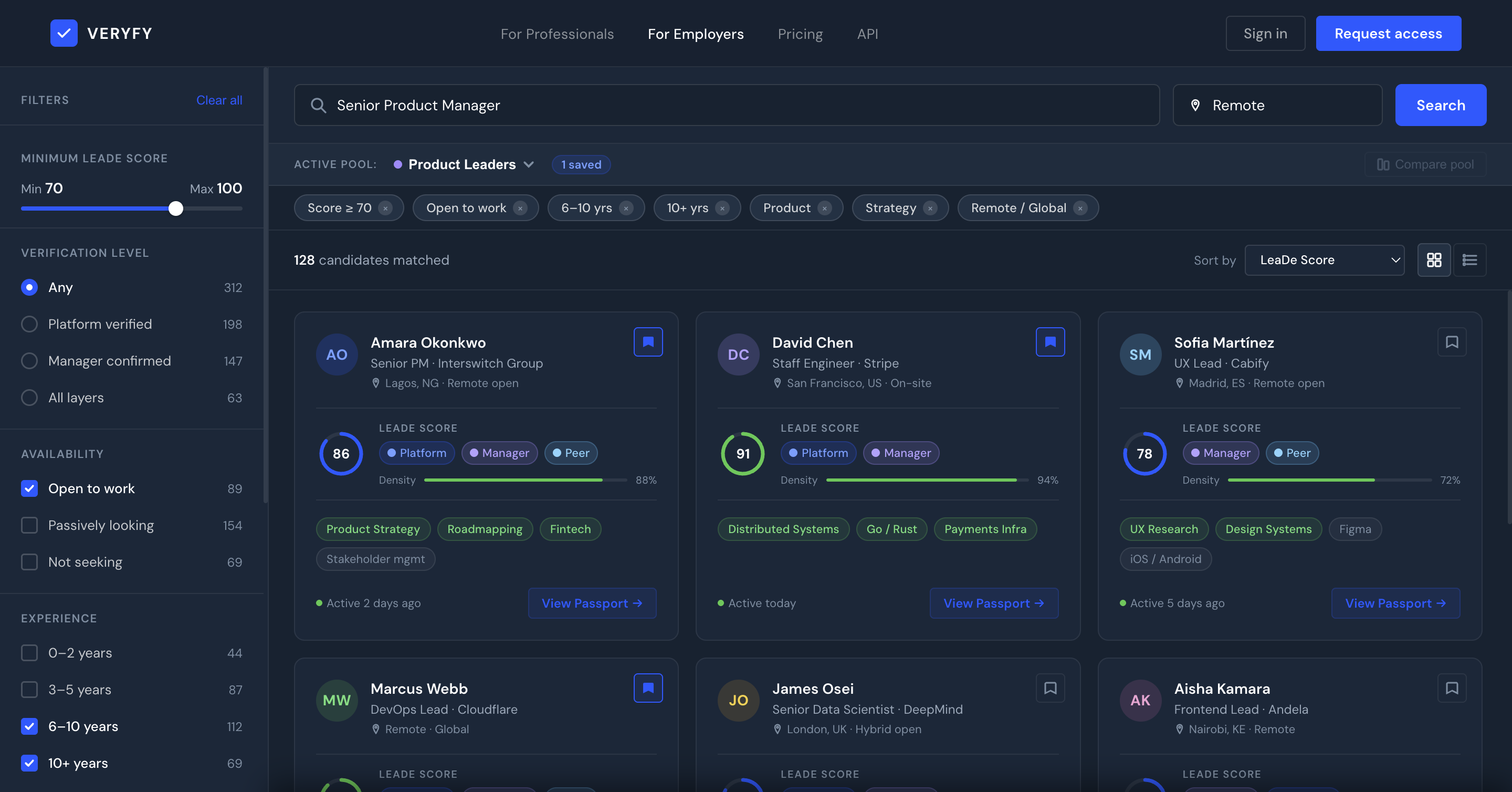Select Platform verified radio option

click(x=29, y=324)
